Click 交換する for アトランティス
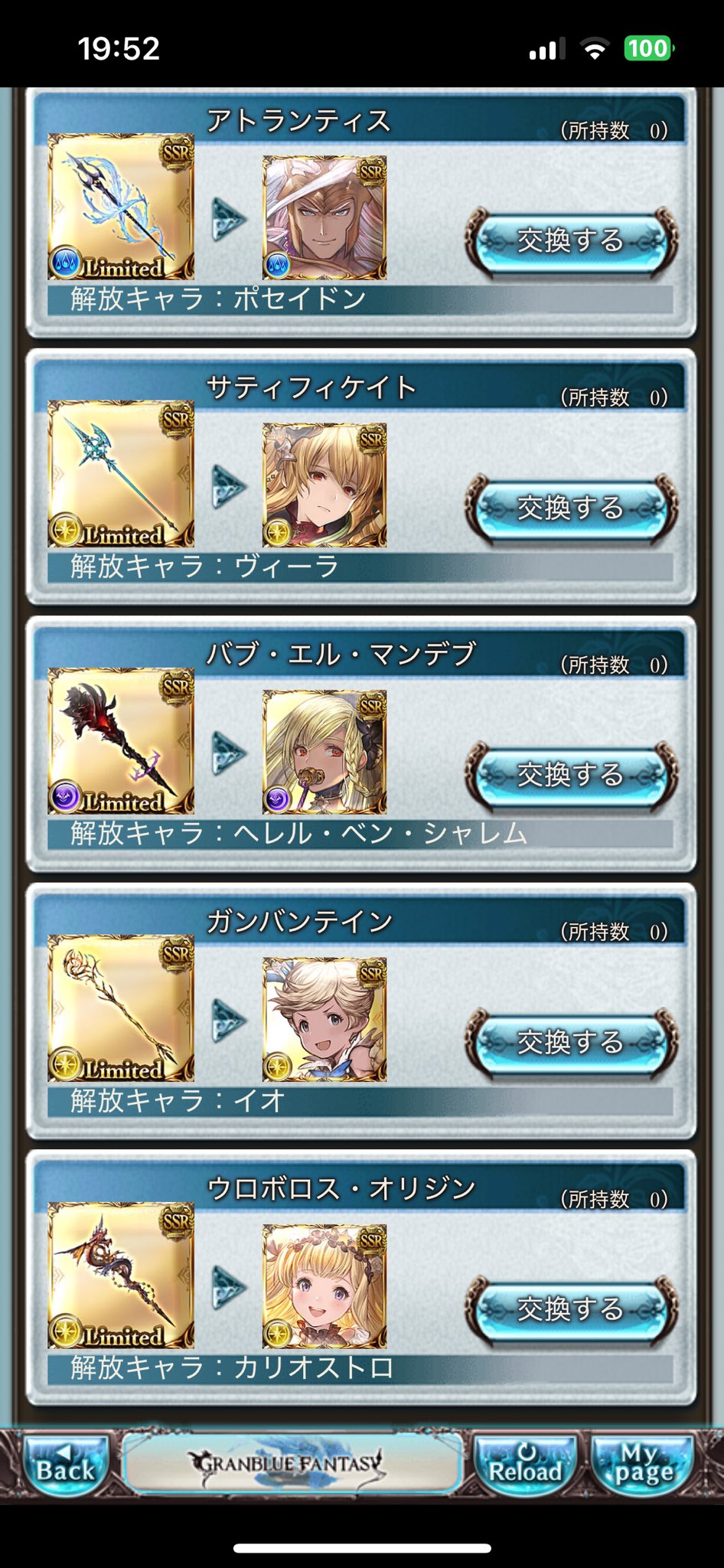The width and height of the screenshot is (724, 1568). [571, 241]
